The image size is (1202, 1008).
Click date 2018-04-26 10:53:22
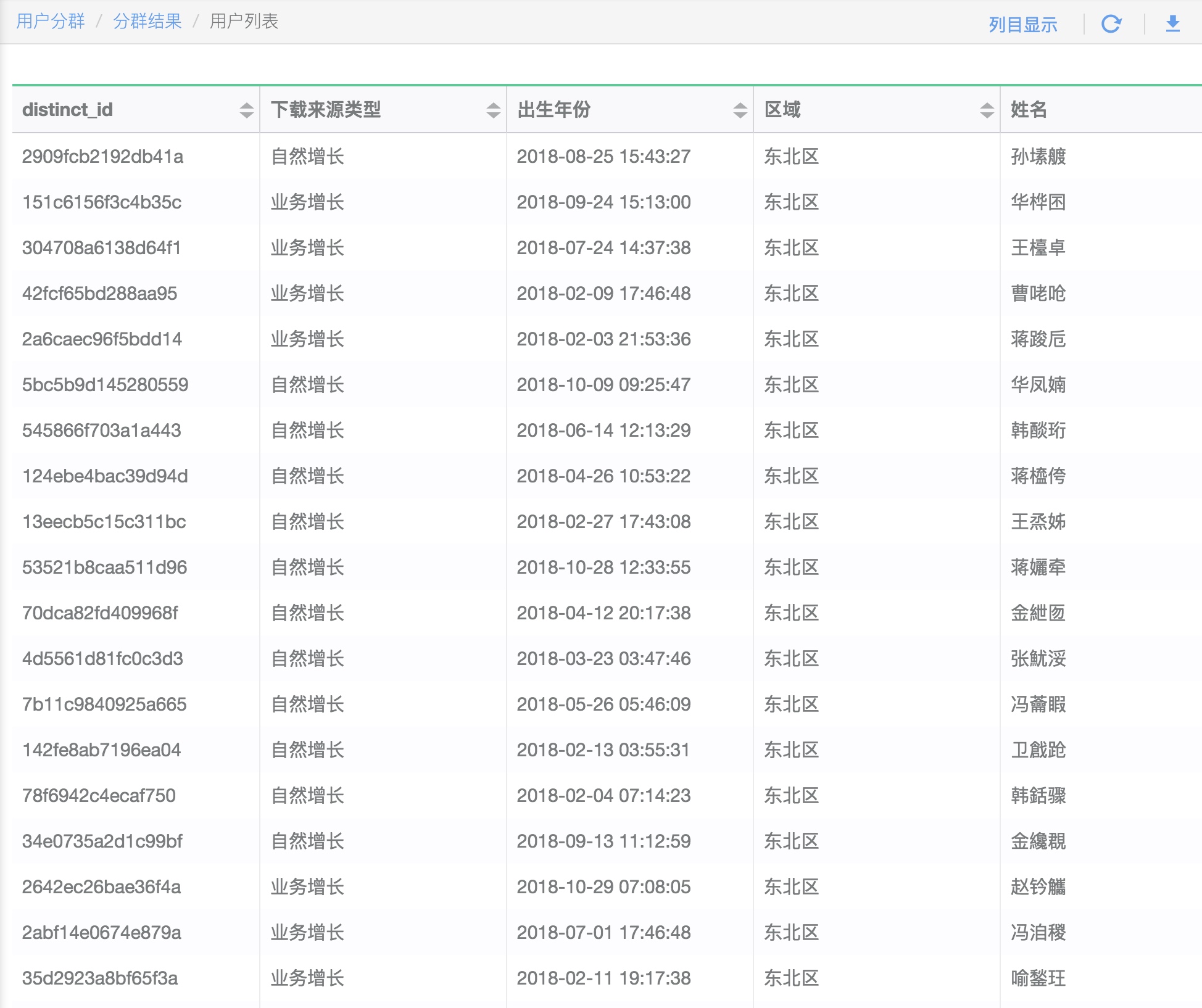tap(603, 476)
